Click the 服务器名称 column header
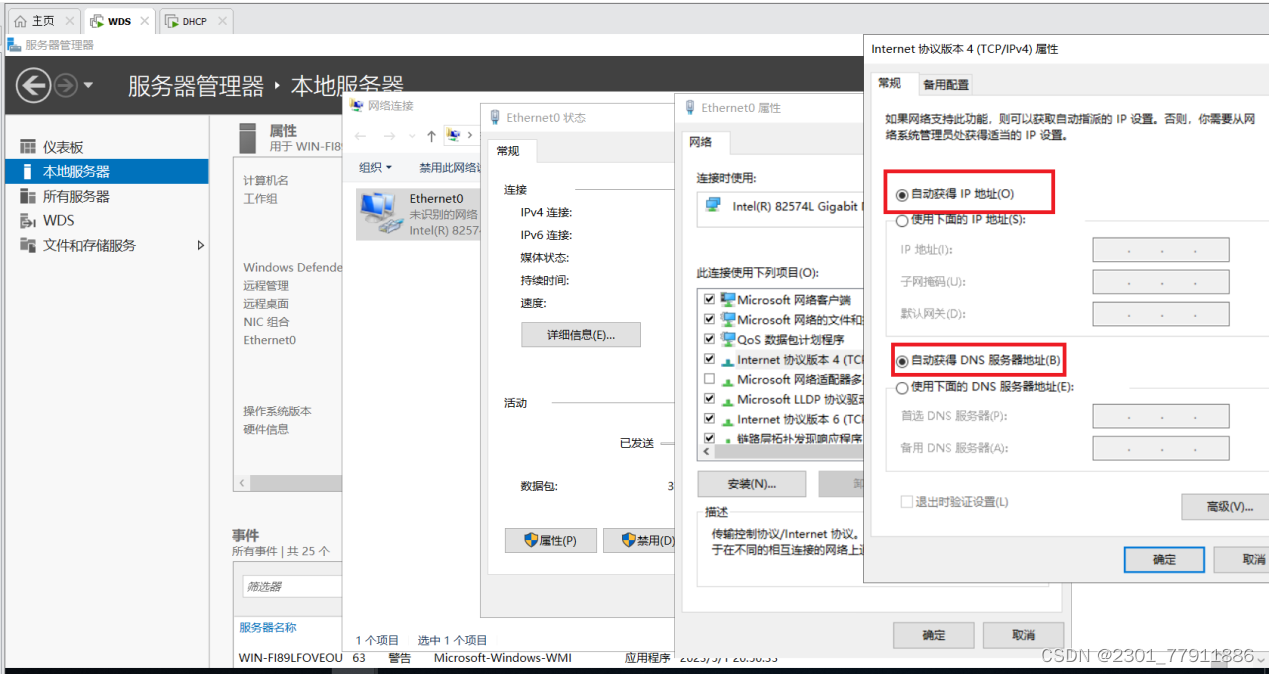 268,627
